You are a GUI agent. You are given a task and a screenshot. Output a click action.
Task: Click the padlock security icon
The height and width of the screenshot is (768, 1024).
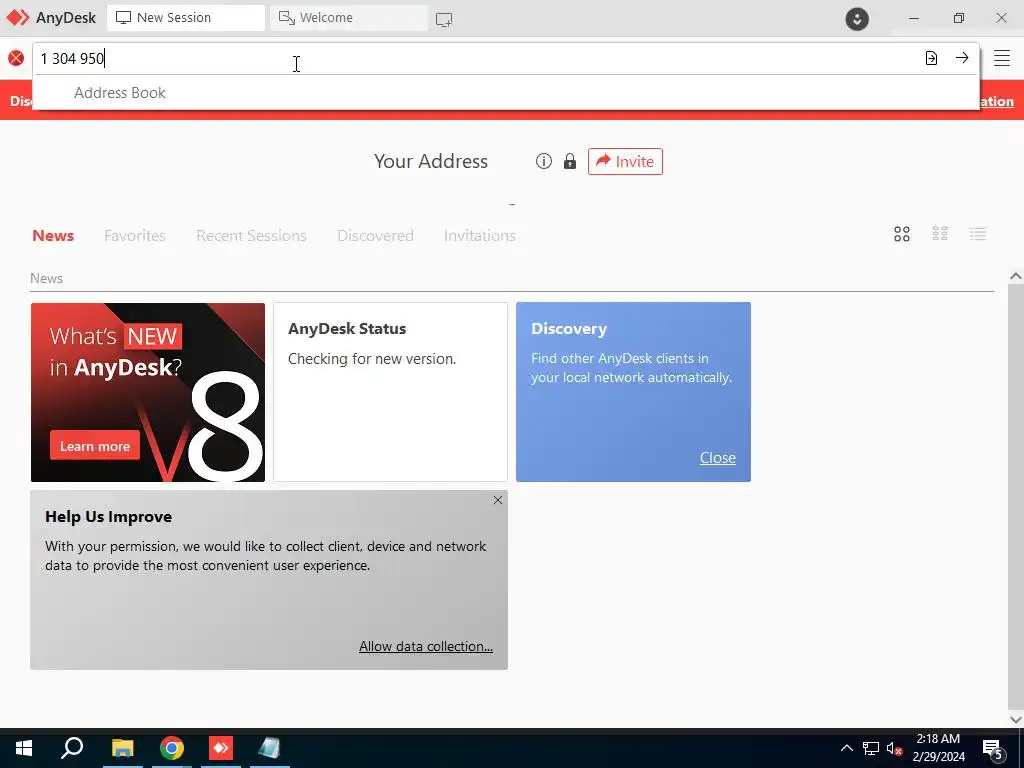(x=570, y=161)
